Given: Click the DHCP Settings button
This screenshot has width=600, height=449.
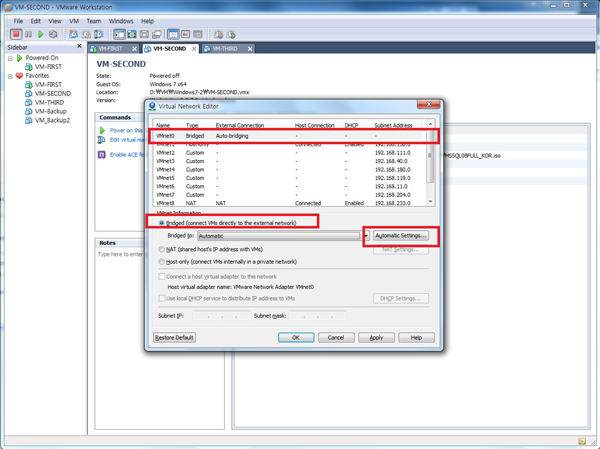Looking at the screenshot, I should [401, 298].
